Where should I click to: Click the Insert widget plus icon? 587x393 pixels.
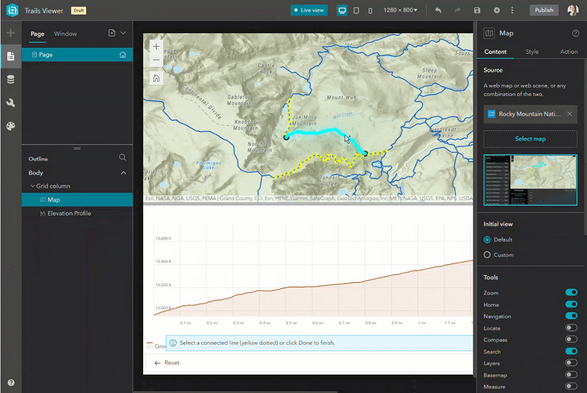click(x=10, y=33)
